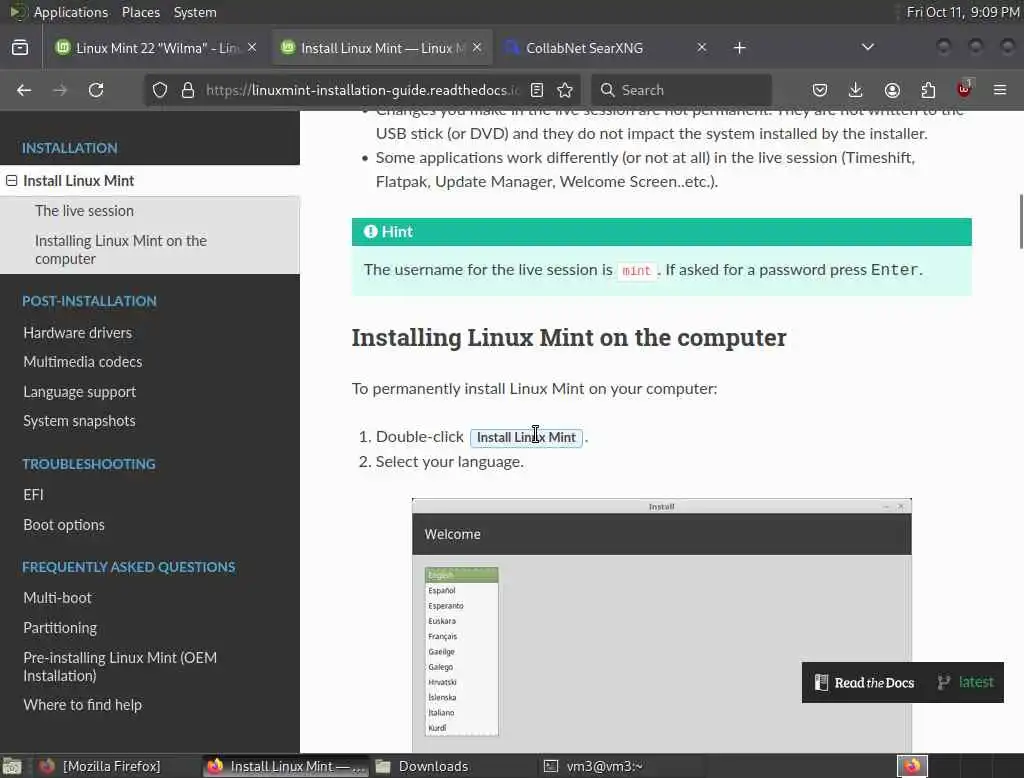View site security padlock info
Screen dimensions: 1024x778
tap(188, 90)
